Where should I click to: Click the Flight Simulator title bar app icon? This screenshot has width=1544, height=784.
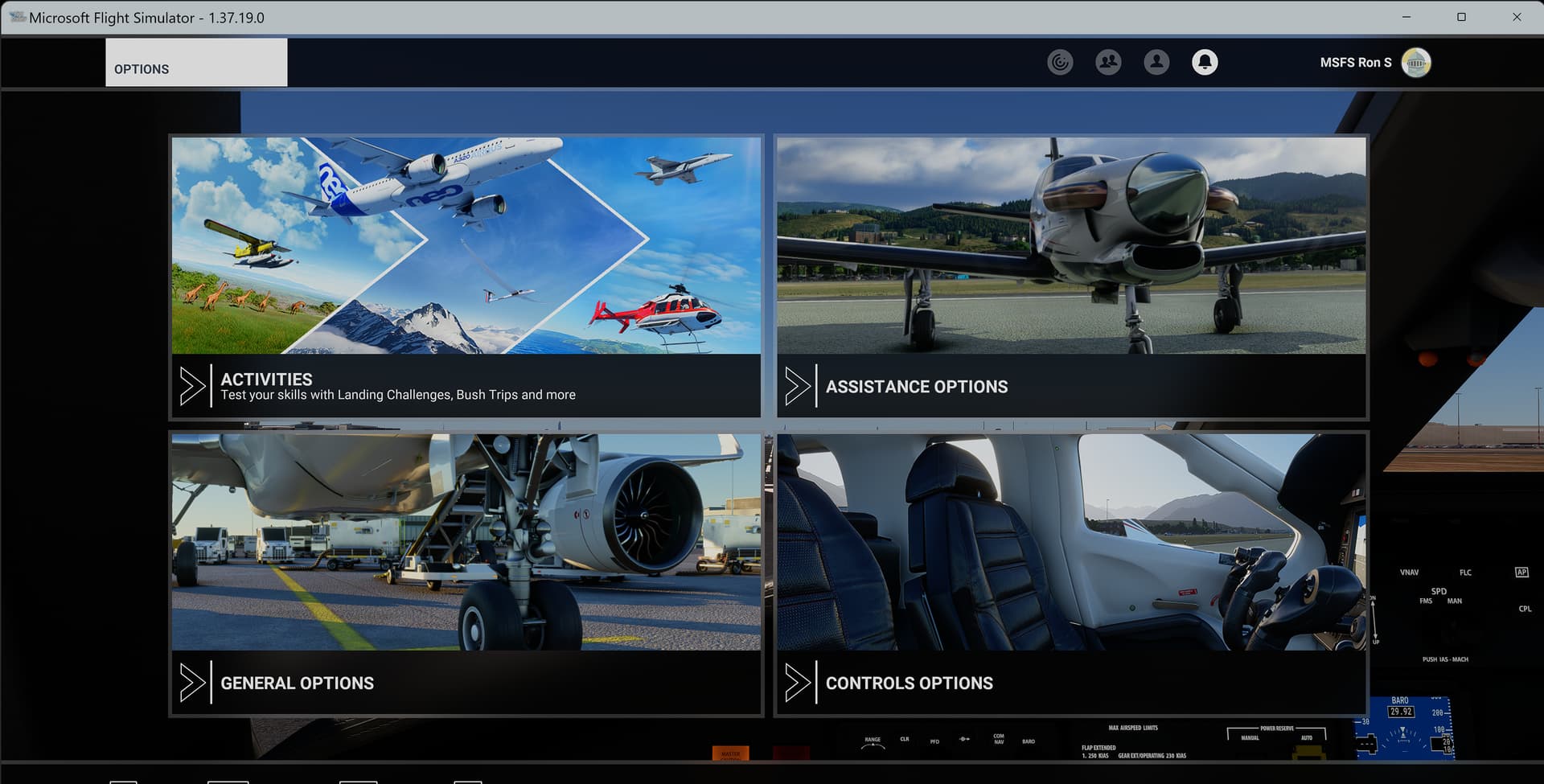coord(17,17)
